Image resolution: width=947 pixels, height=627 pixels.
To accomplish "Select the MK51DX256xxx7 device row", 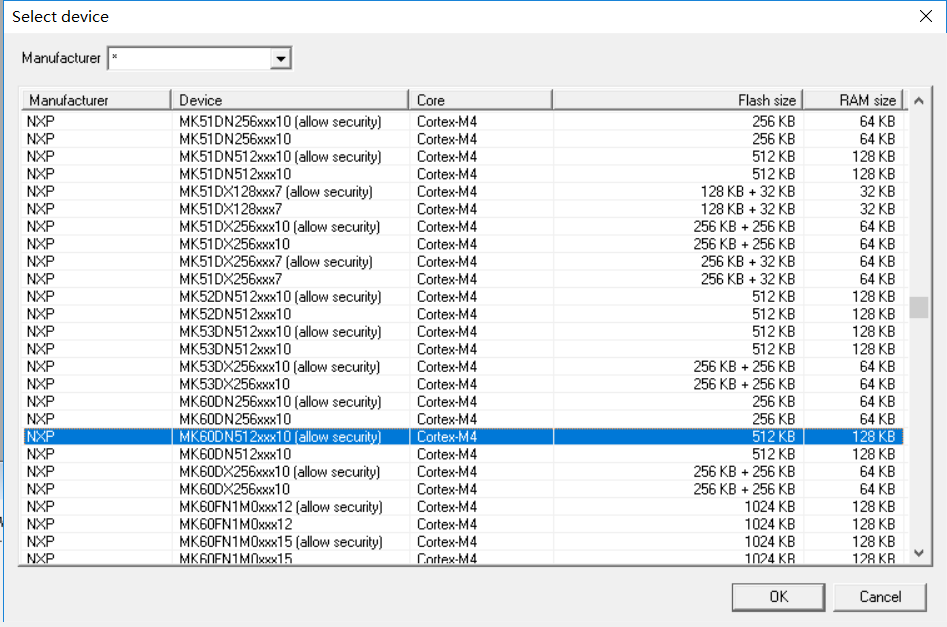I will point(463,279).
